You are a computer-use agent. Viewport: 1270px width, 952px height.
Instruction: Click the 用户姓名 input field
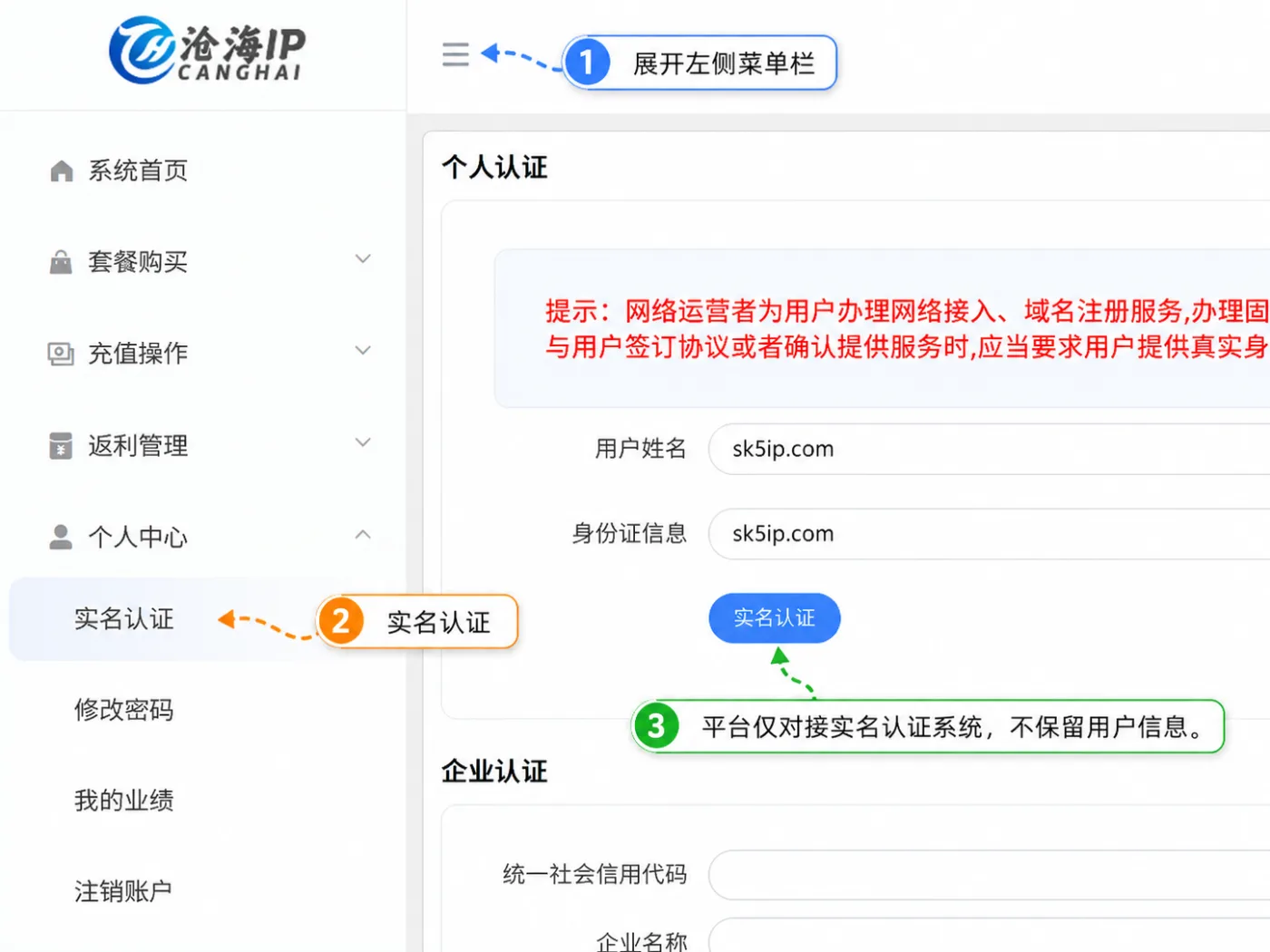[989, 449]
